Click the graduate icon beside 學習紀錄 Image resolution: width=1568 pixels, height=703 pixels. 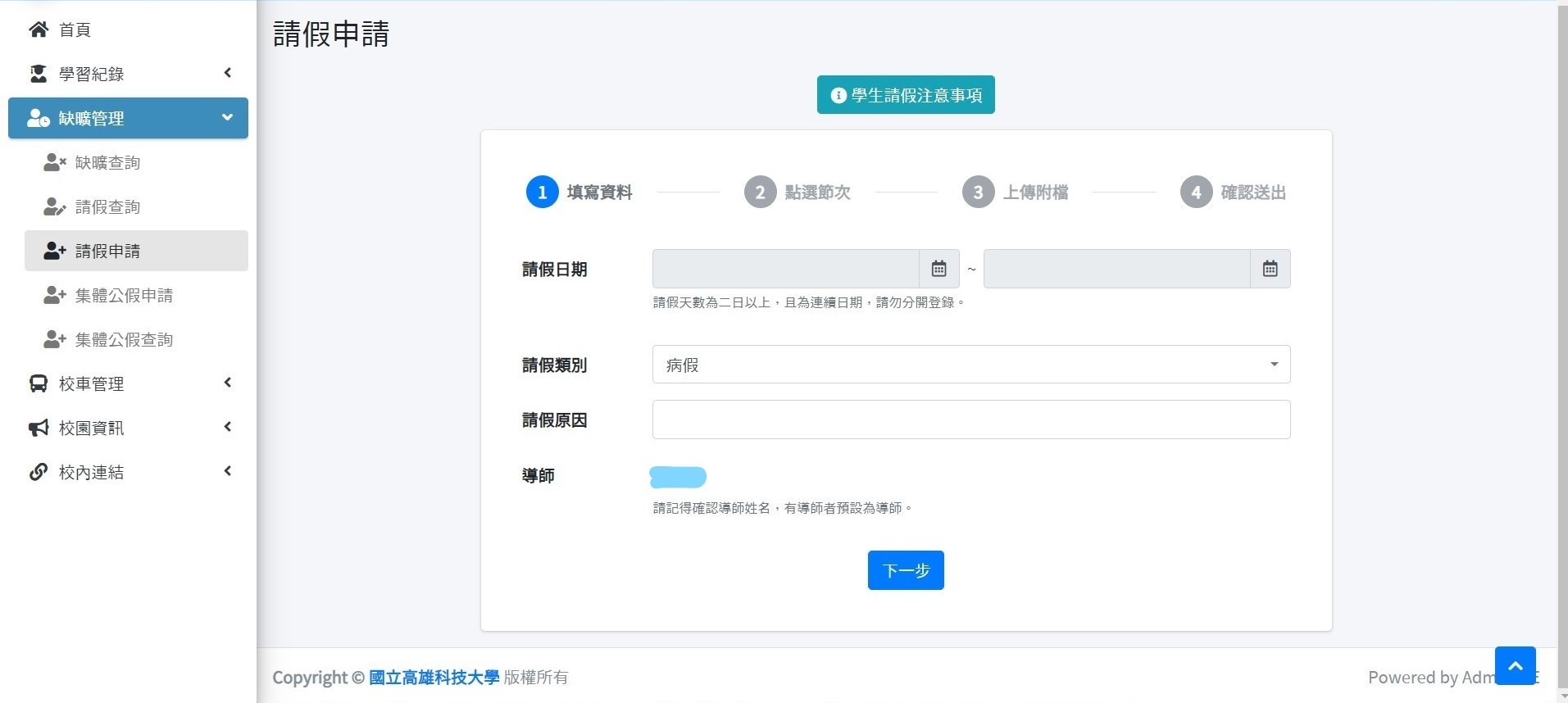coord(39,74)
